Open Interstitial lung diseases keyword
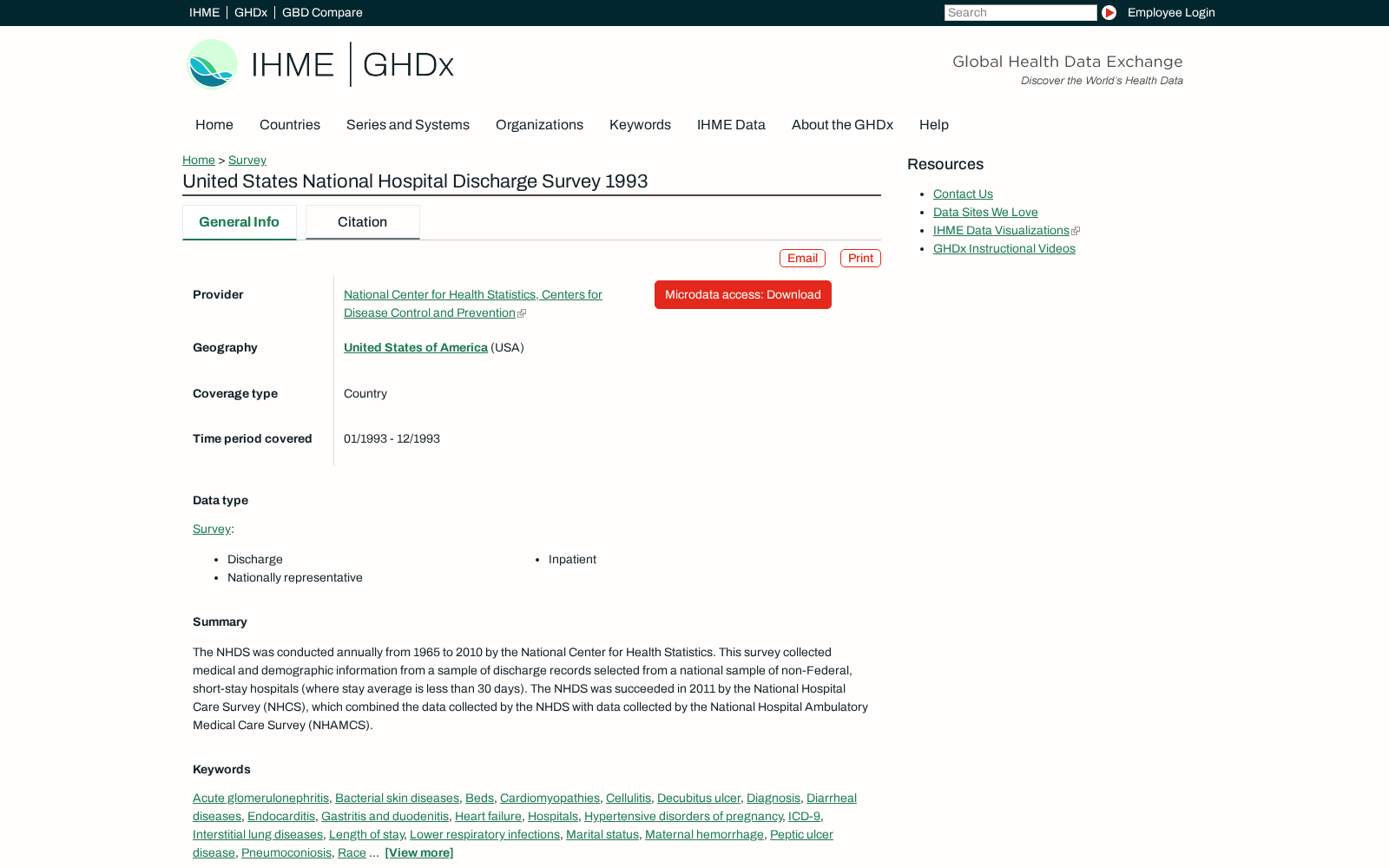The width and height of the screenshot is (1389, 868). click(x=258, y=834)
